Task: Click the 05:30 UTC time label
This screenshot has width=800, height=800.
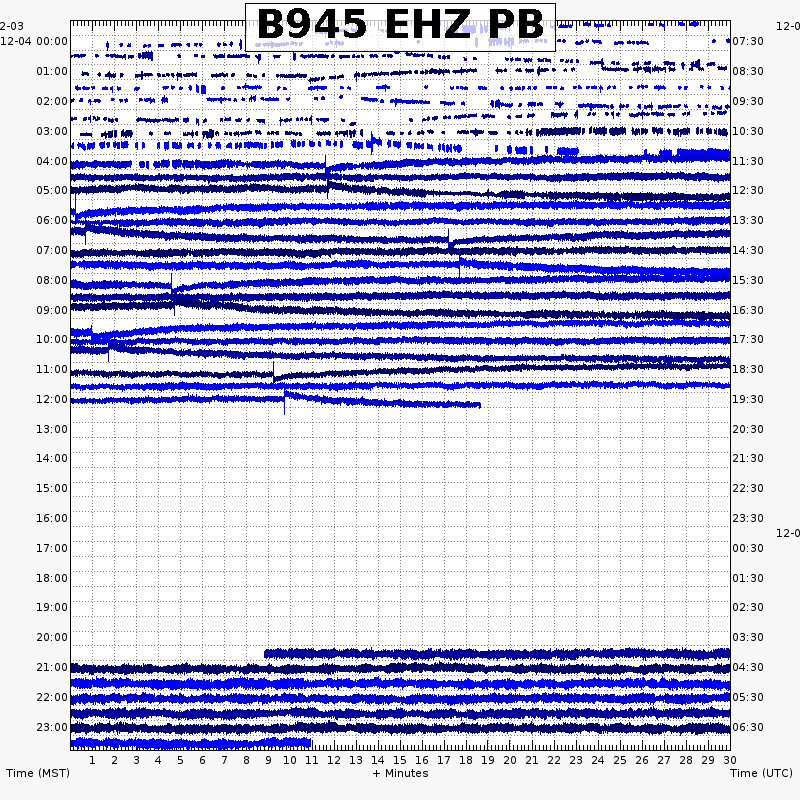Action: pyautogui.click(x=748, y=697)
